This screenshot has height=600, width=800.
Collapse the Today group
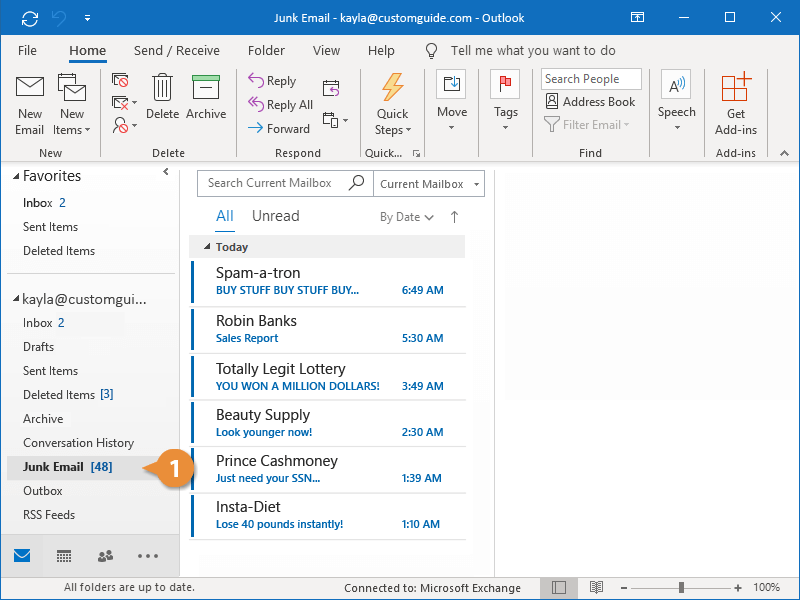click(x=207, y=246)
